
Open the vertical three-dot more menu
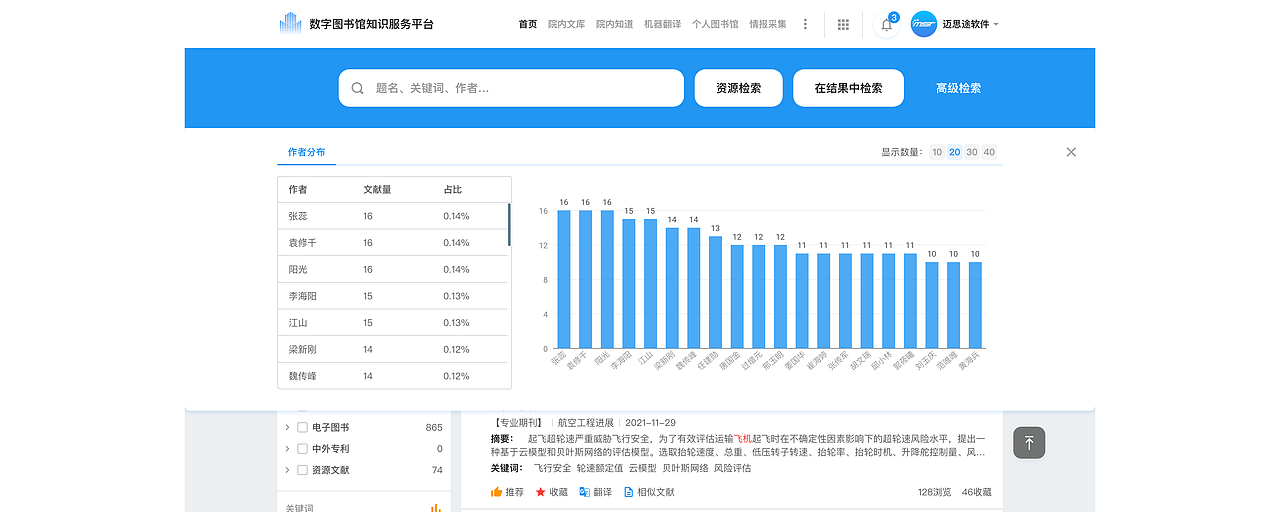click(806, 24)
